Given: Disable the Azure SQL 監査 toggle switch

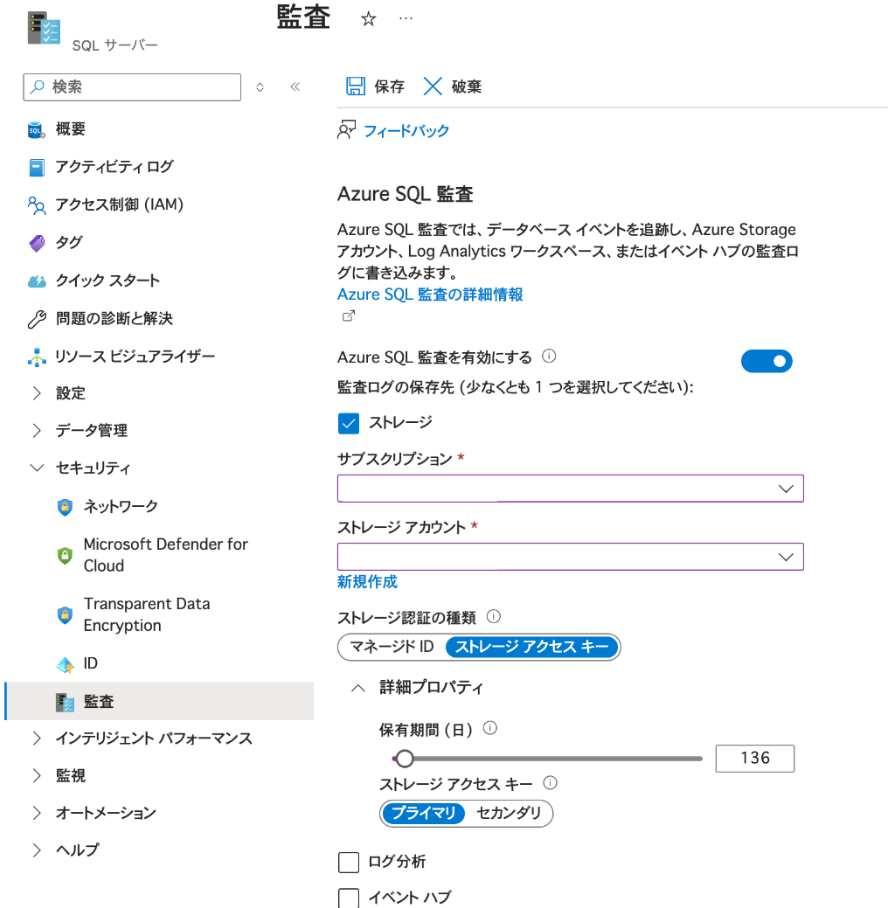Looking at the screenshot, I should click(x=766, y=361).
